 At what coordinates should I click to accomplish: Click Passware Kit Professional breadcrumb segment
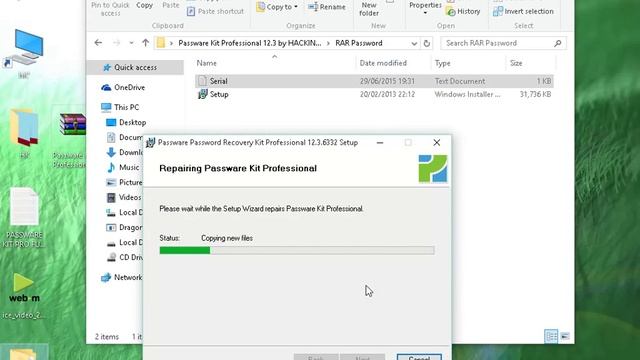click(x=250, y=43)
